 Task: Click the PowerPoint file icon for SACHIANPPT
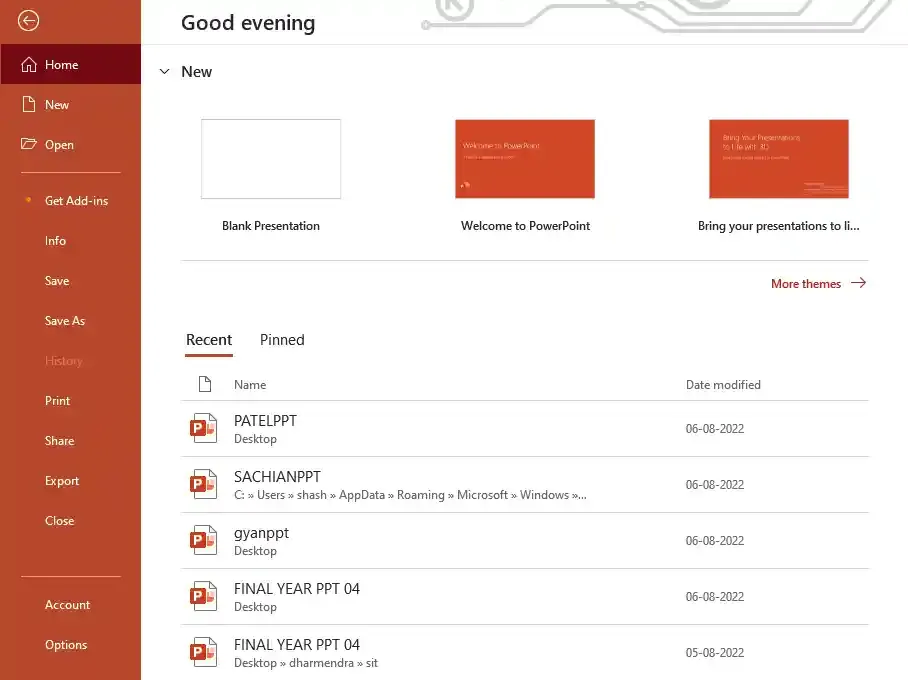click(x=203, y=484)
